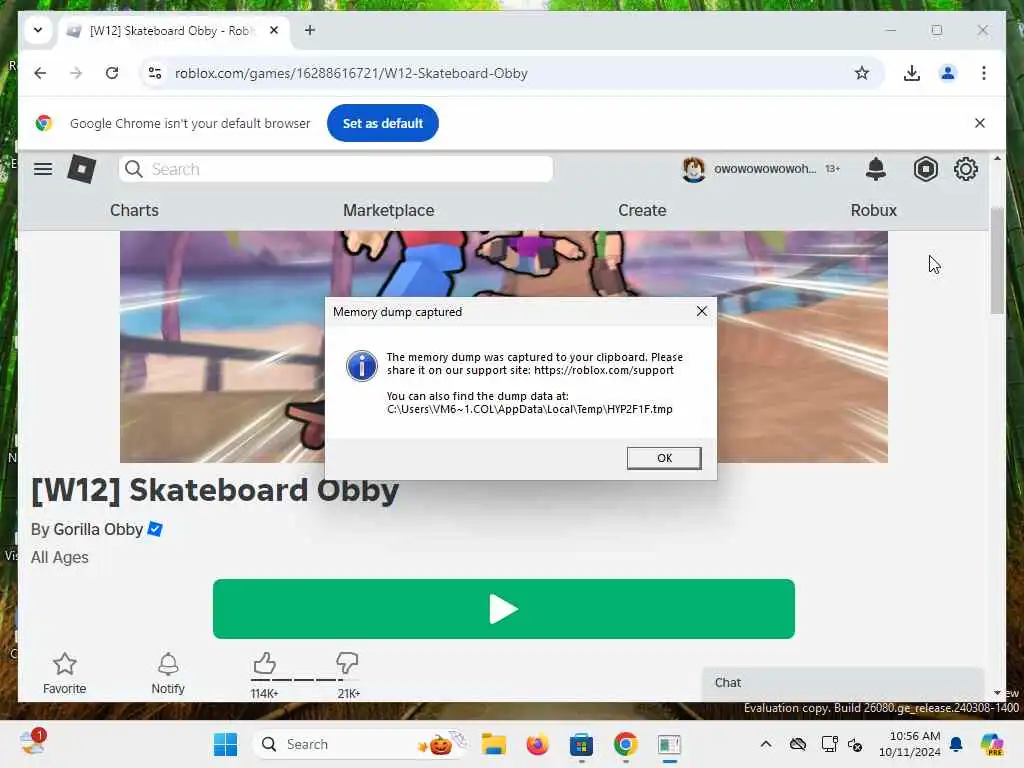The width and height of the screenshot is (1024, 768).
Task: Open the Roblox hamburger navigation menu
Action: point(43,169)
